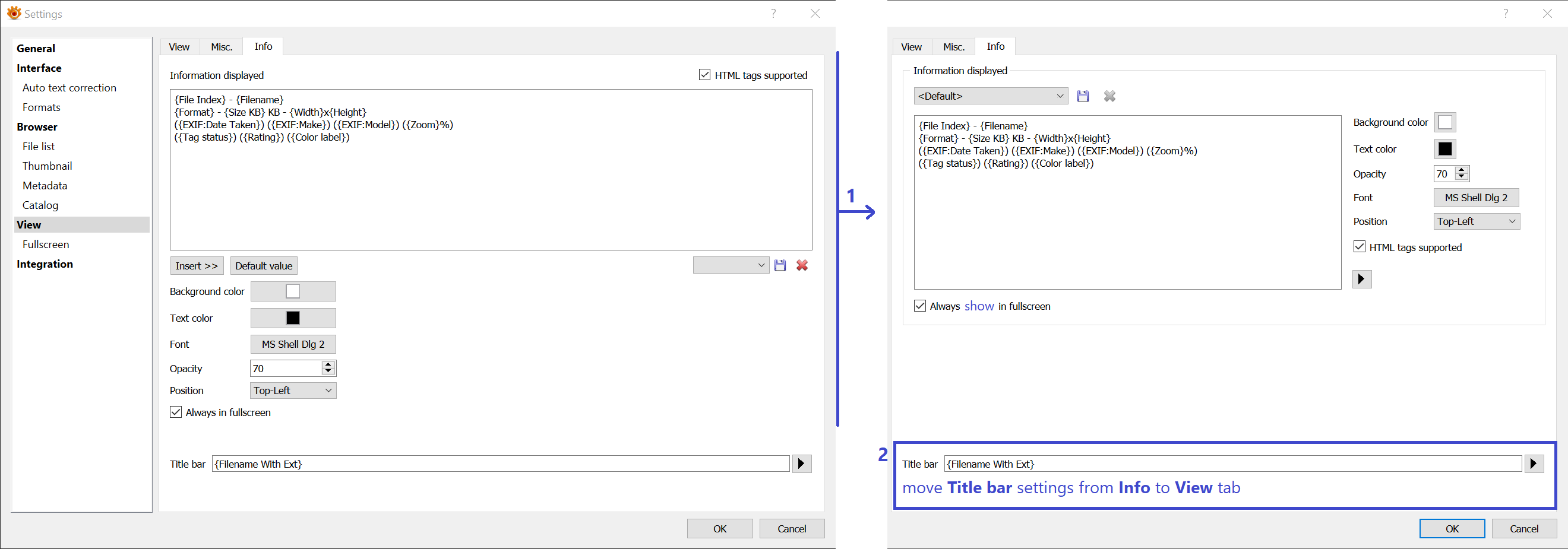Click the help question mark near Settings title
Image resolution: width=1568 pixels, height=549 pixels.
click(x=773, y=14)
